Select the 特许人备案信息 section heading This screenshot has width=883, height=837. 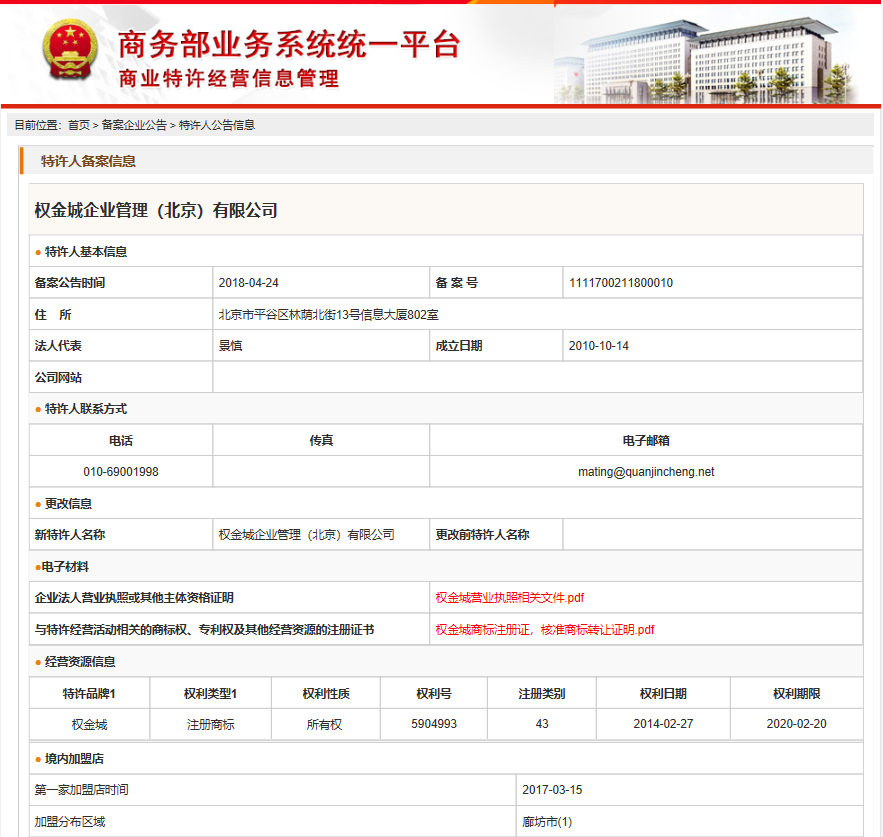(88, 161)
